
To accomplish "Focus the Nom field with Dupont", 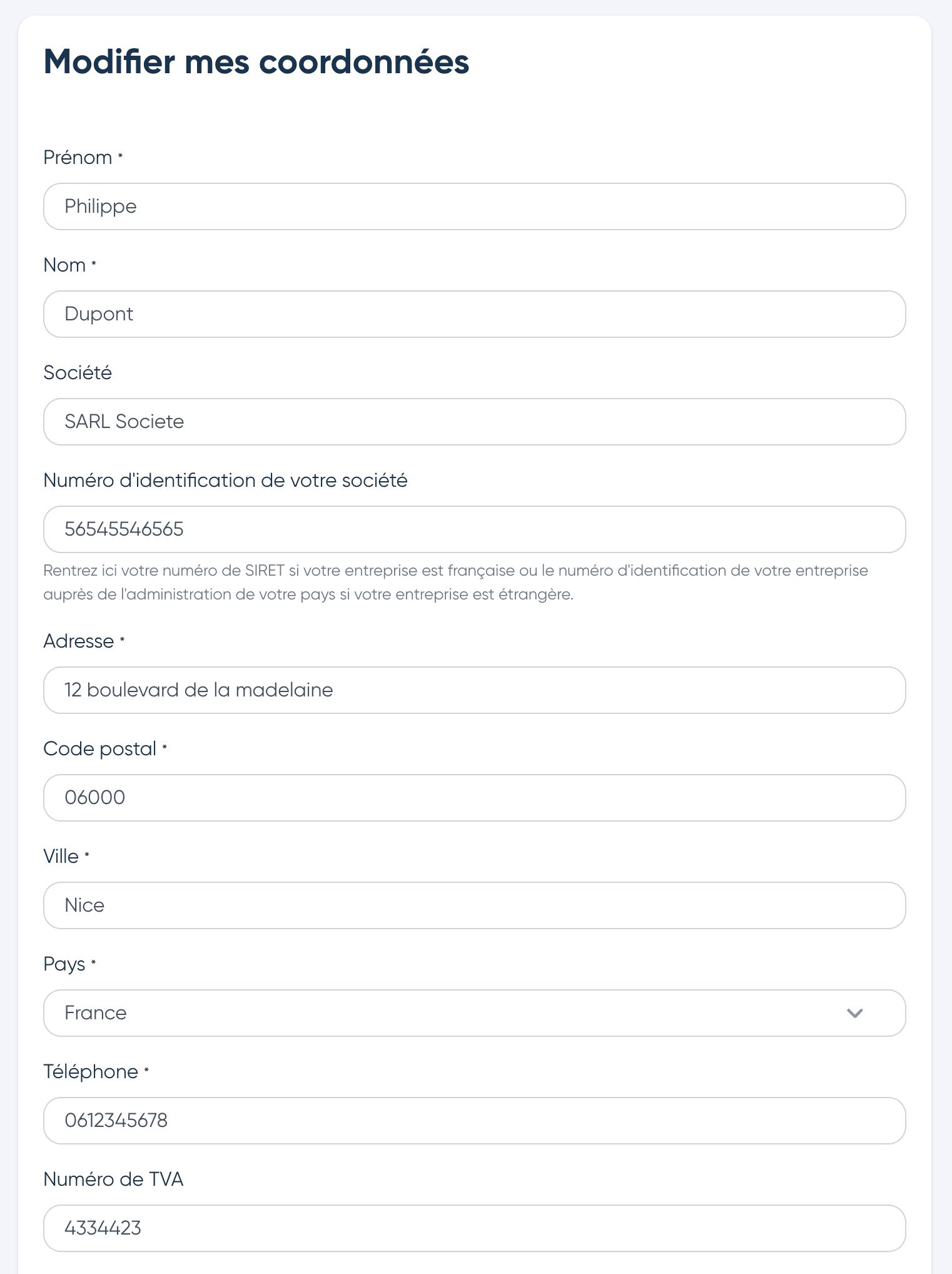I will click(x=474, y=314).
